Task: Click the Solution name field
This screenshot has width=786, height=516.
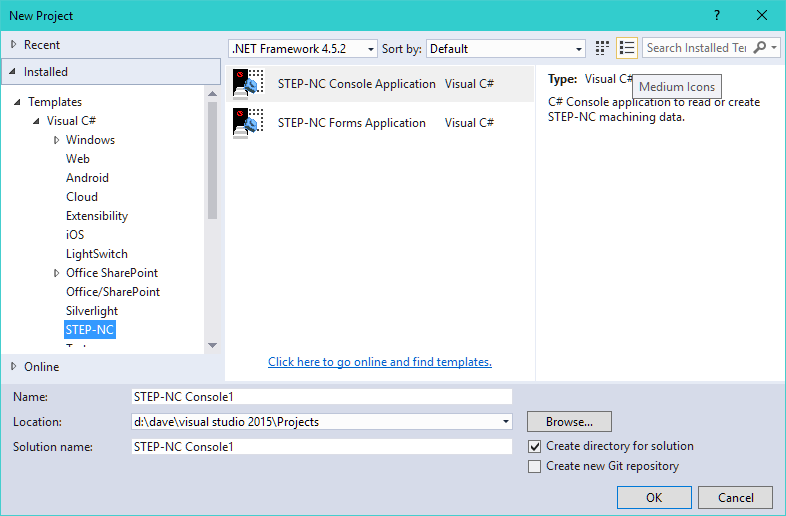Action: click(322, 447)
